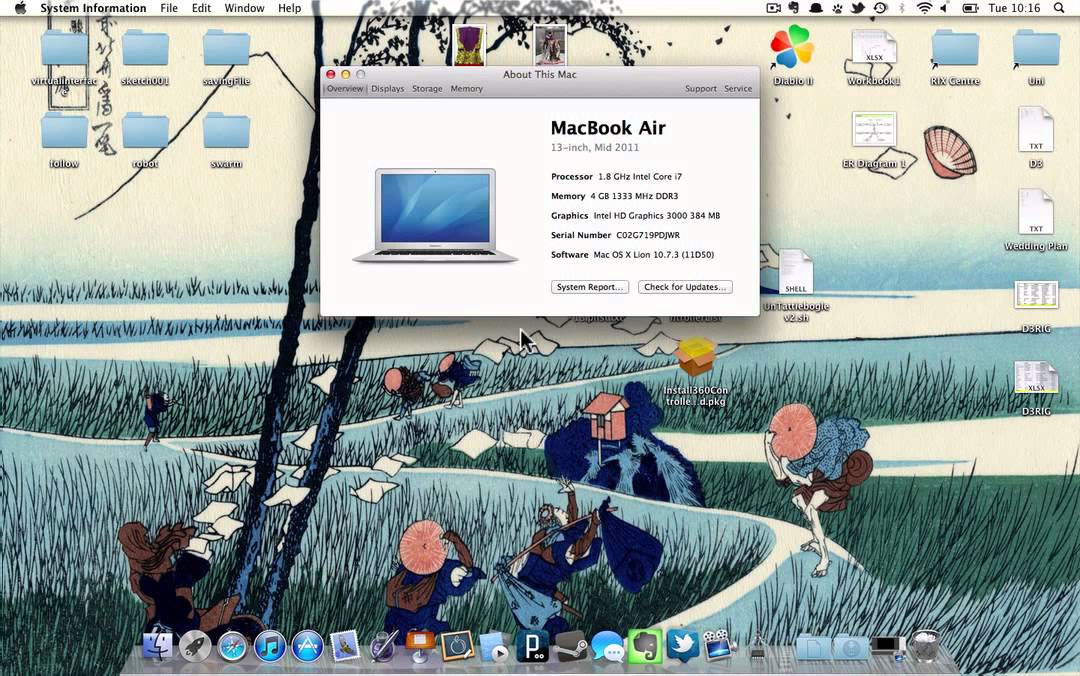Open the Service section link
The width and height of the screenshot is (1080, 676).
(738, 89)
